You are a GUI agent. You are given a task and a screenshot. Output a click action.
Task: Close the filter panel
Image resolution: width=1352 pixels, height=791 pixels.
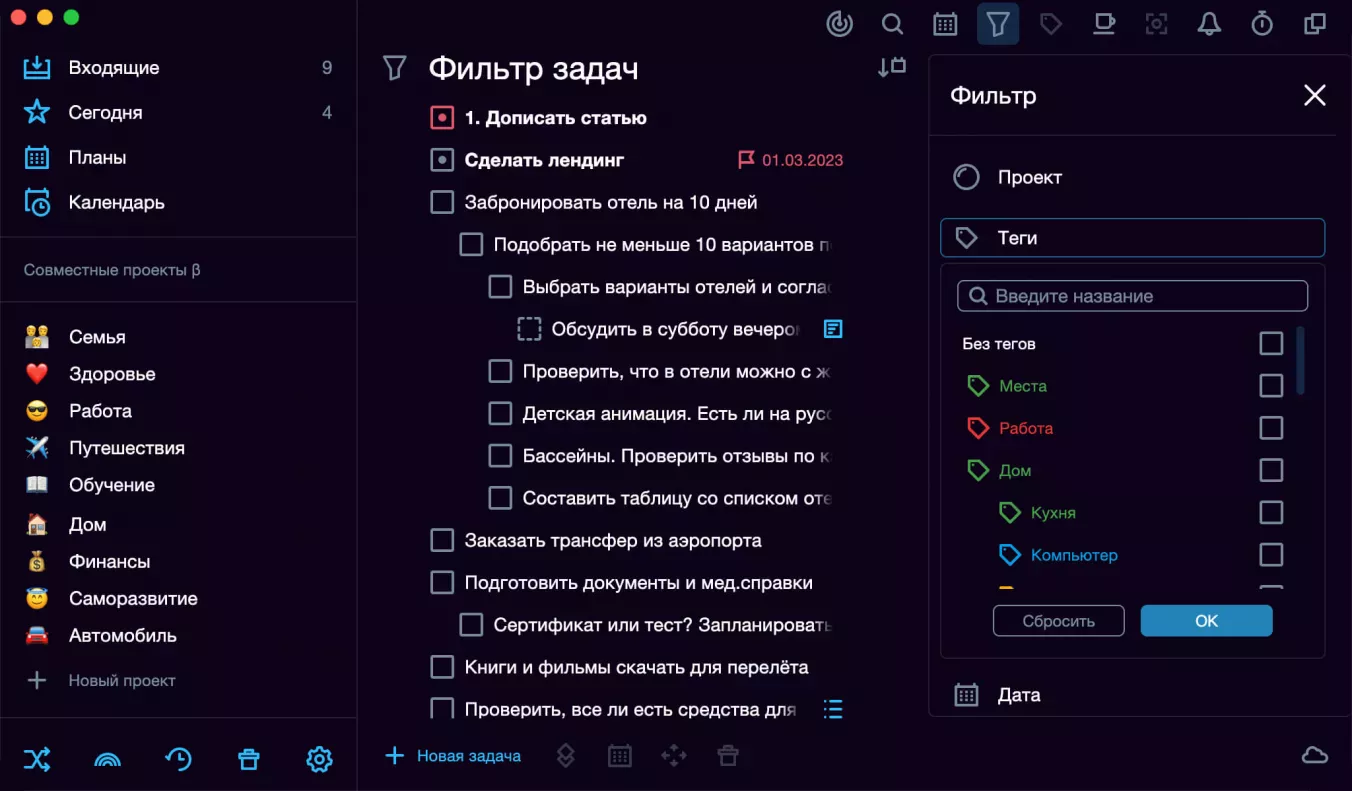[1315, 95]
